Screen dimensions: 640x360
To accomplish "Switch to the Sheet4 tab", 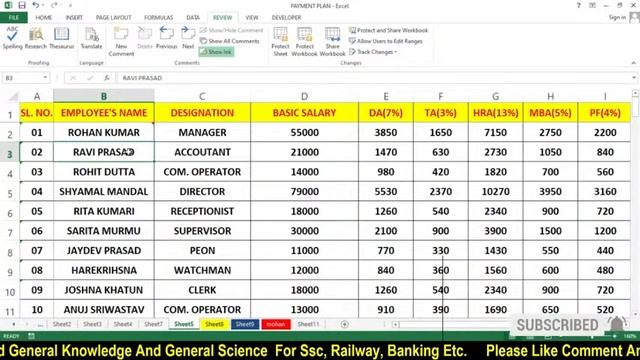I will [123, 324].
